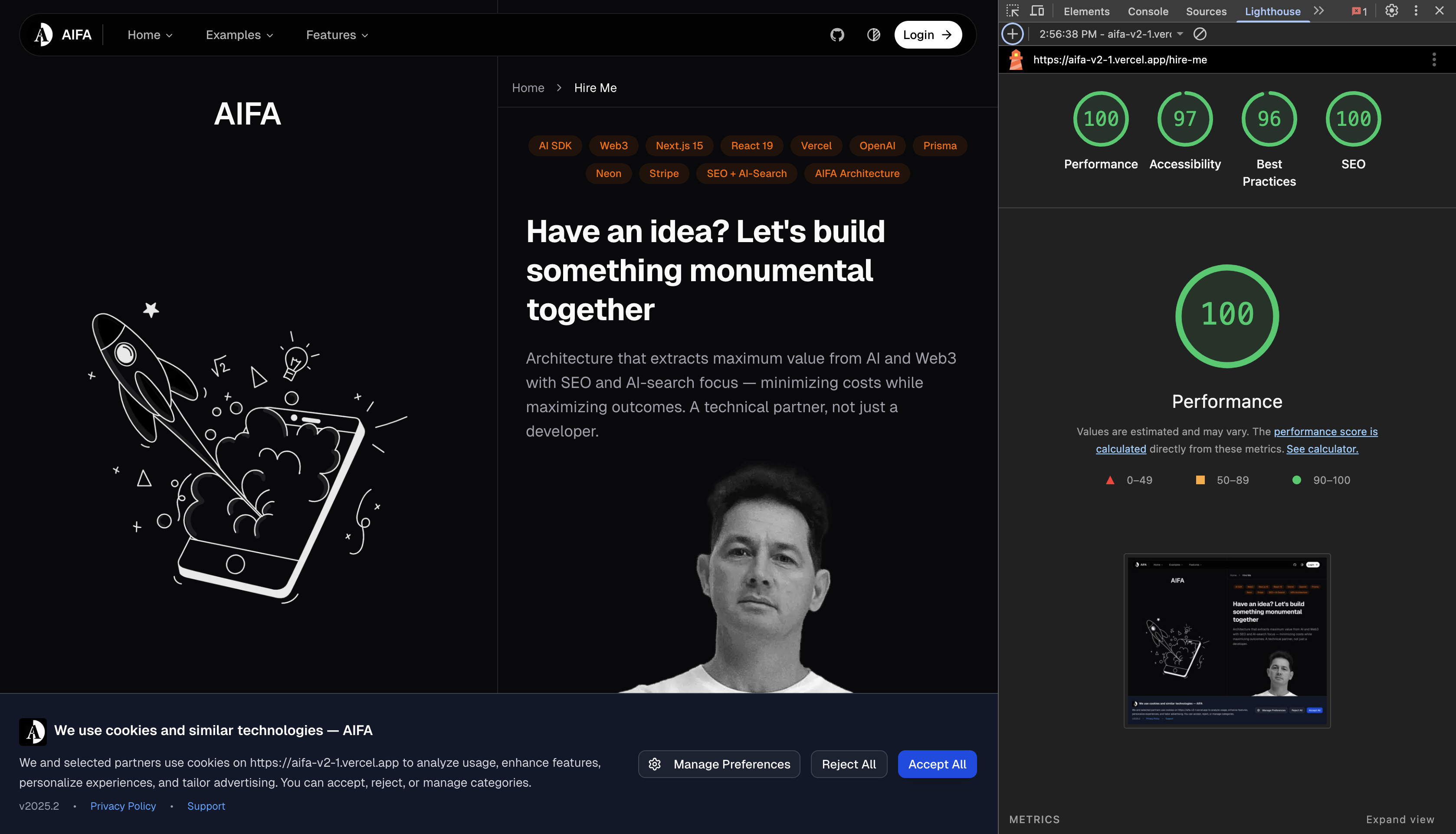Image resolution: width=1456 pixels, height=834 pixels.
Task: Click the inspect element picker icon
Action: [x=1012, y=11]
